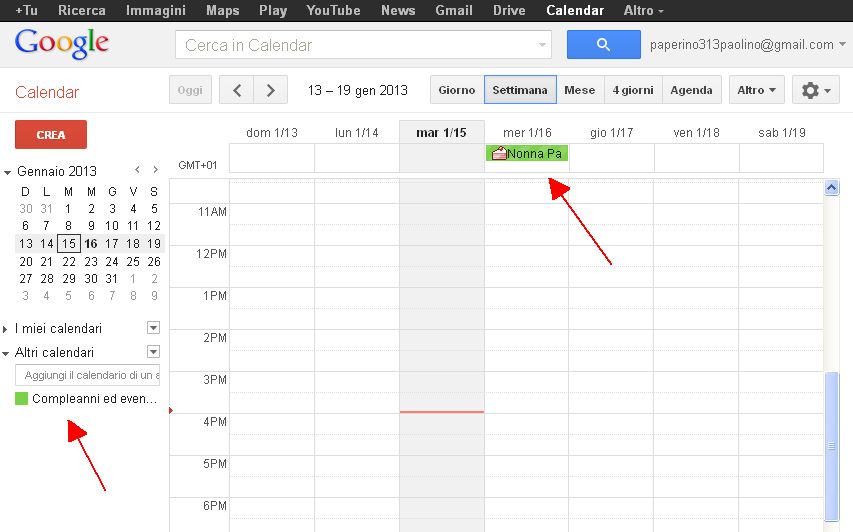Switch to Agenda view
Image resolution: width=853 pixels, height=532 pixels.
(691, 90)
